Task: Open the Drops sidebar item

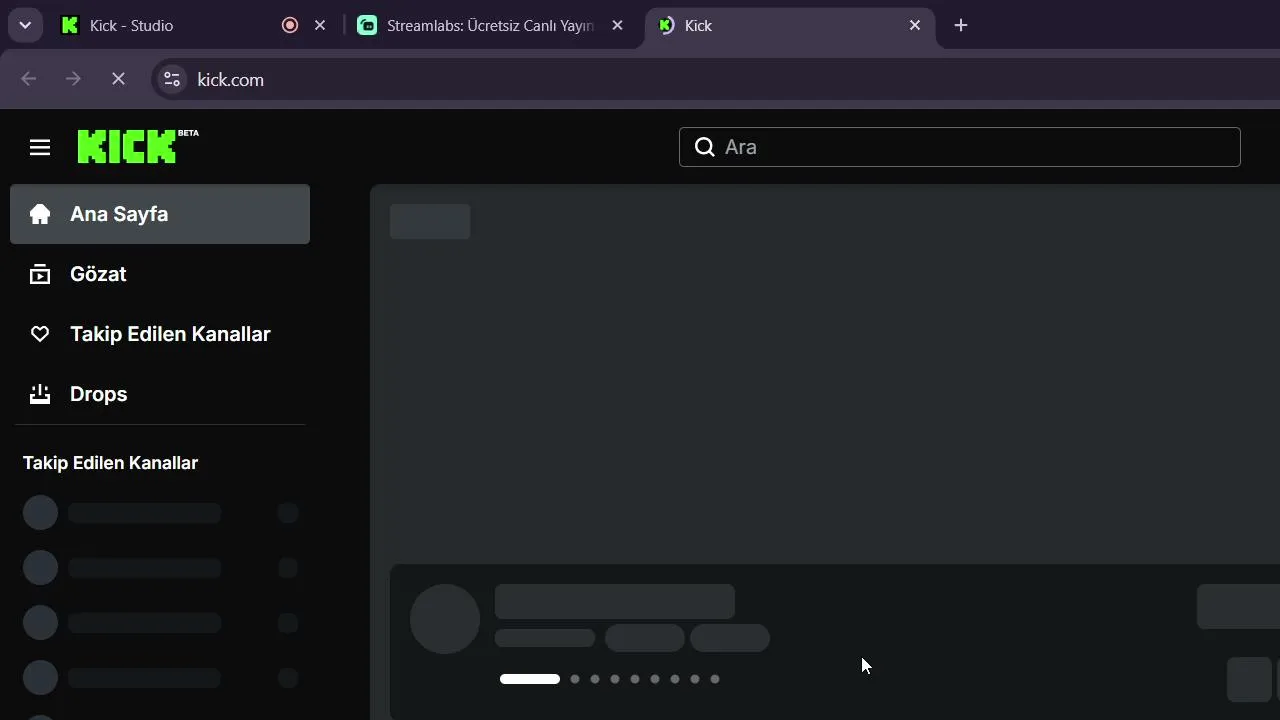Action: tap(160, 394)
